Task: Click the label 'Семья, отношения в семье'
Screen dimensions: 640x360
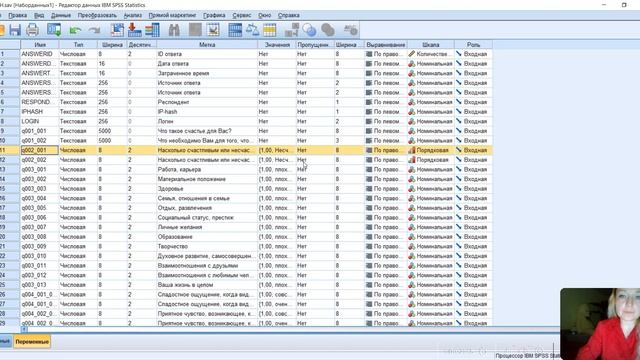Action: pyautogui.click(x=193, y=198)
